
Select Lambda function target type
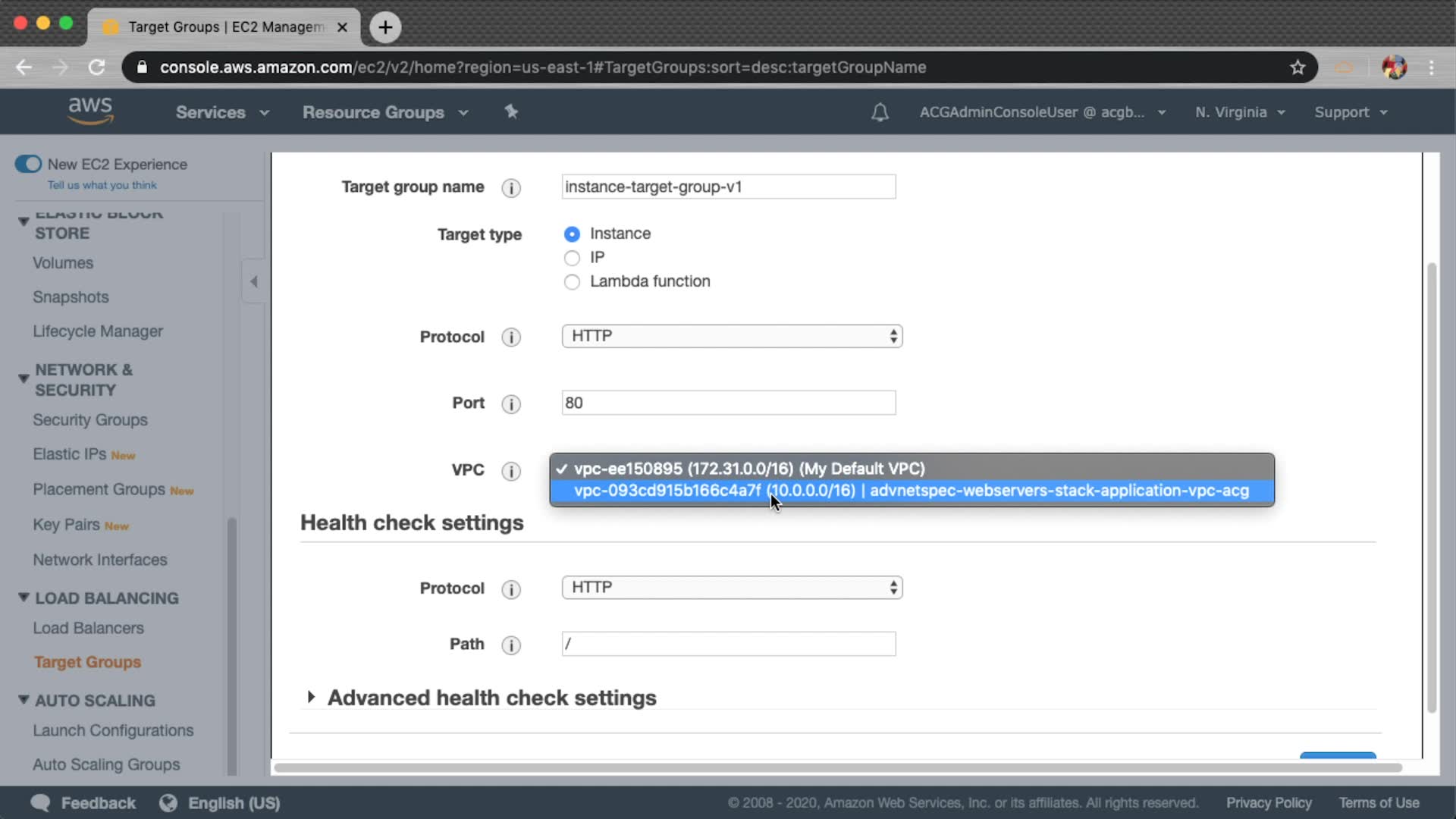click(572, 282)
